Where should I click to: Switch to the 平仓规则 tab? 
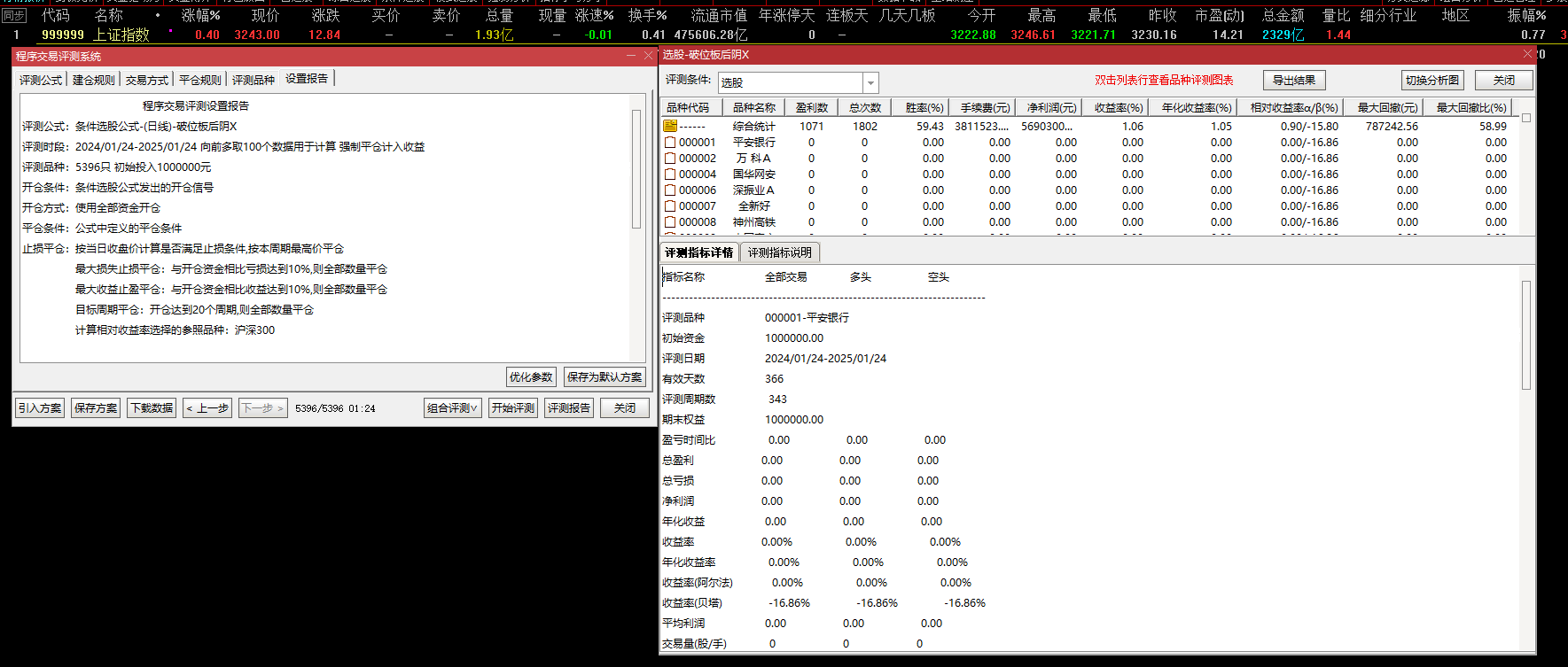pyautogui.click(x=200, y=80)
